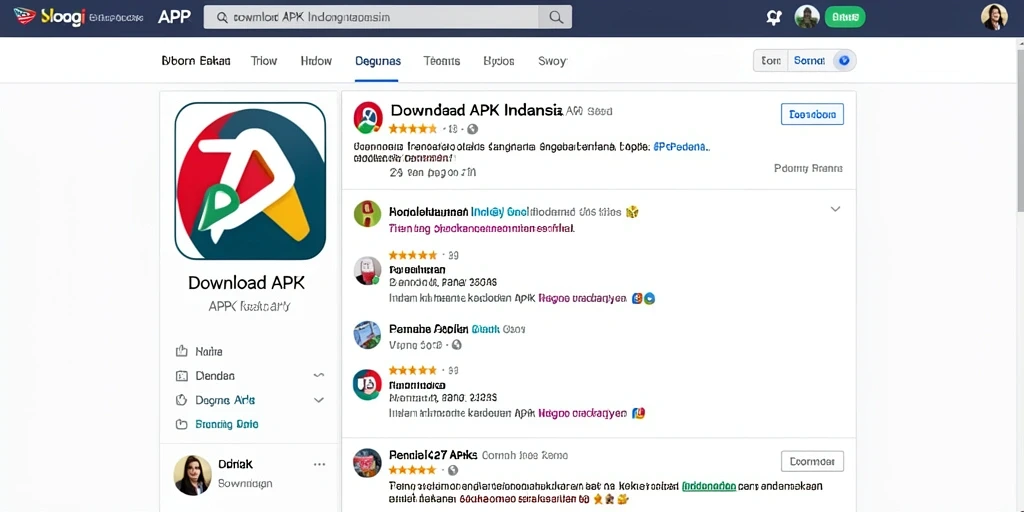This screenshot has width=1024, height=512.
Task: Click the second five-star rating '99' row
Action: (x=423, y=370)
